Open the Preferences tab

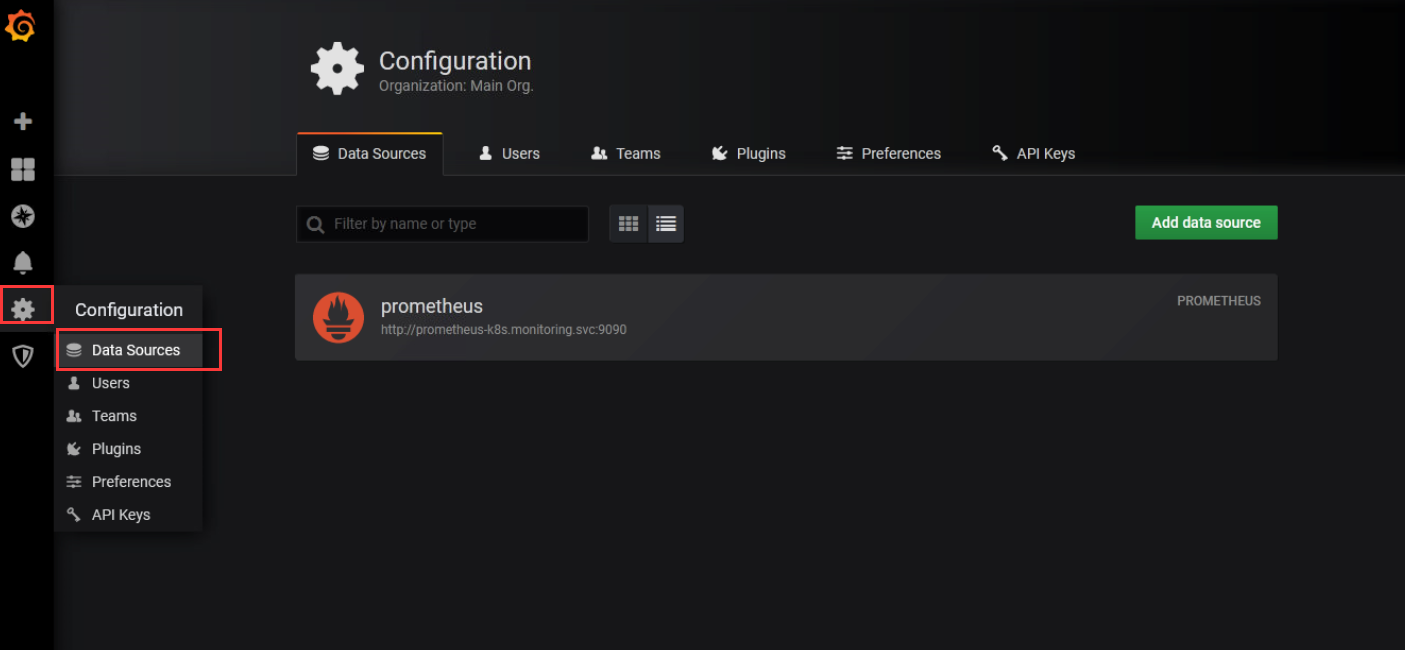coord(888,154)
